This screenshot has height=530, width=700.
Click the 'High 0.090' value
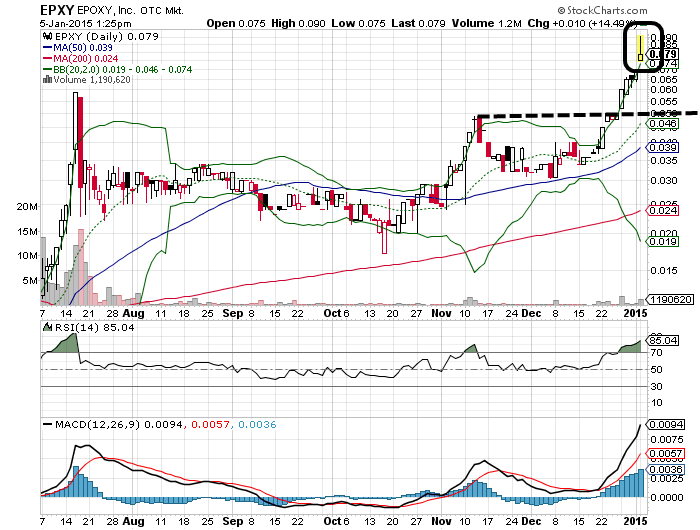point(298,23)
